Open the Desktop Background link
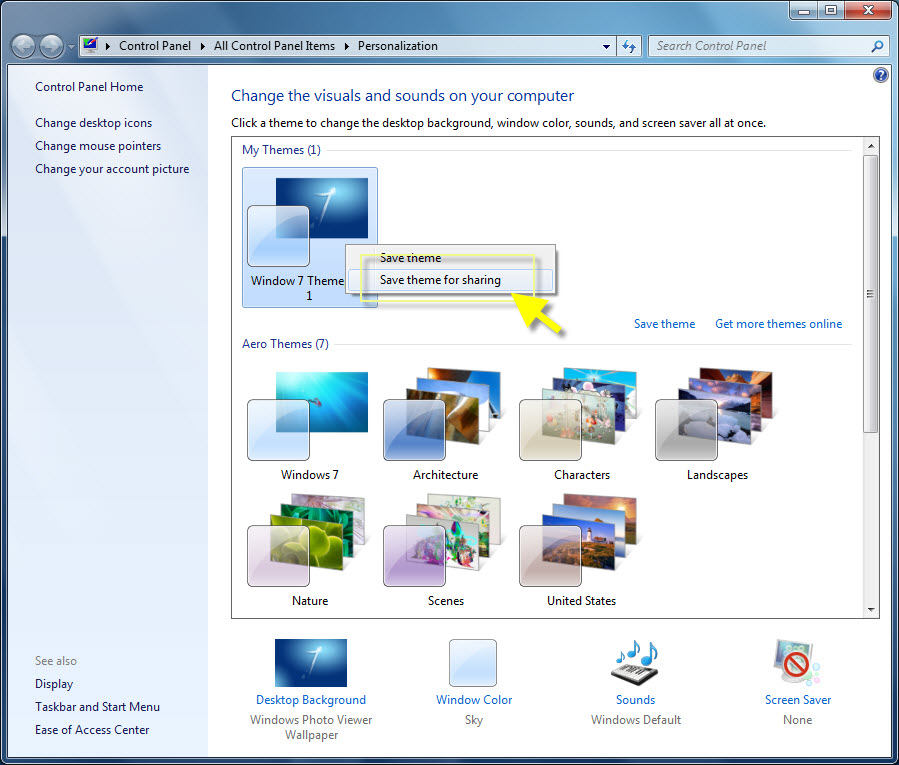Screen dimensions: 899x765 (311, 700)
